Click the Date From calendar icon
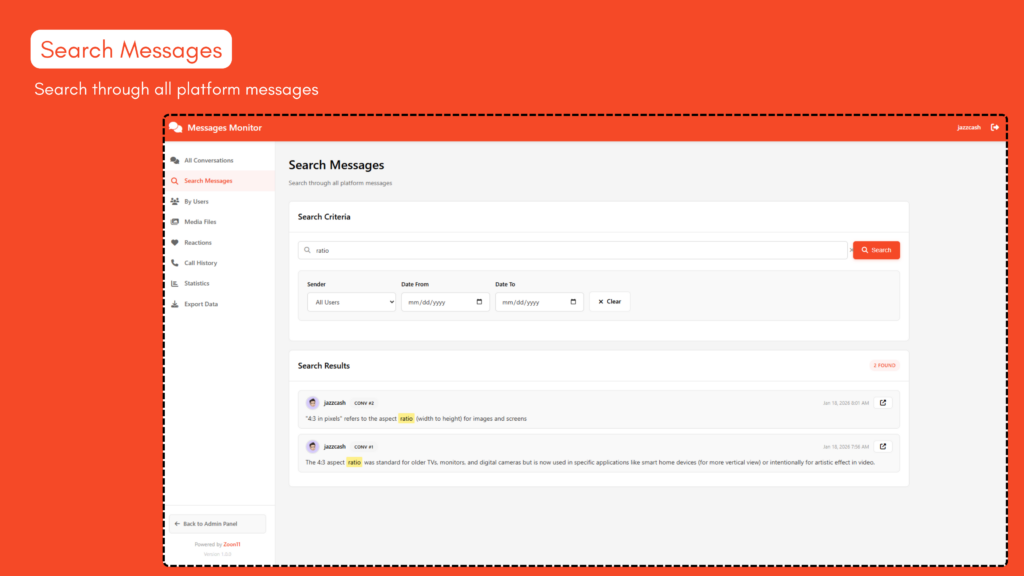The image size is (1024, 576). click(x=479, y=302)
